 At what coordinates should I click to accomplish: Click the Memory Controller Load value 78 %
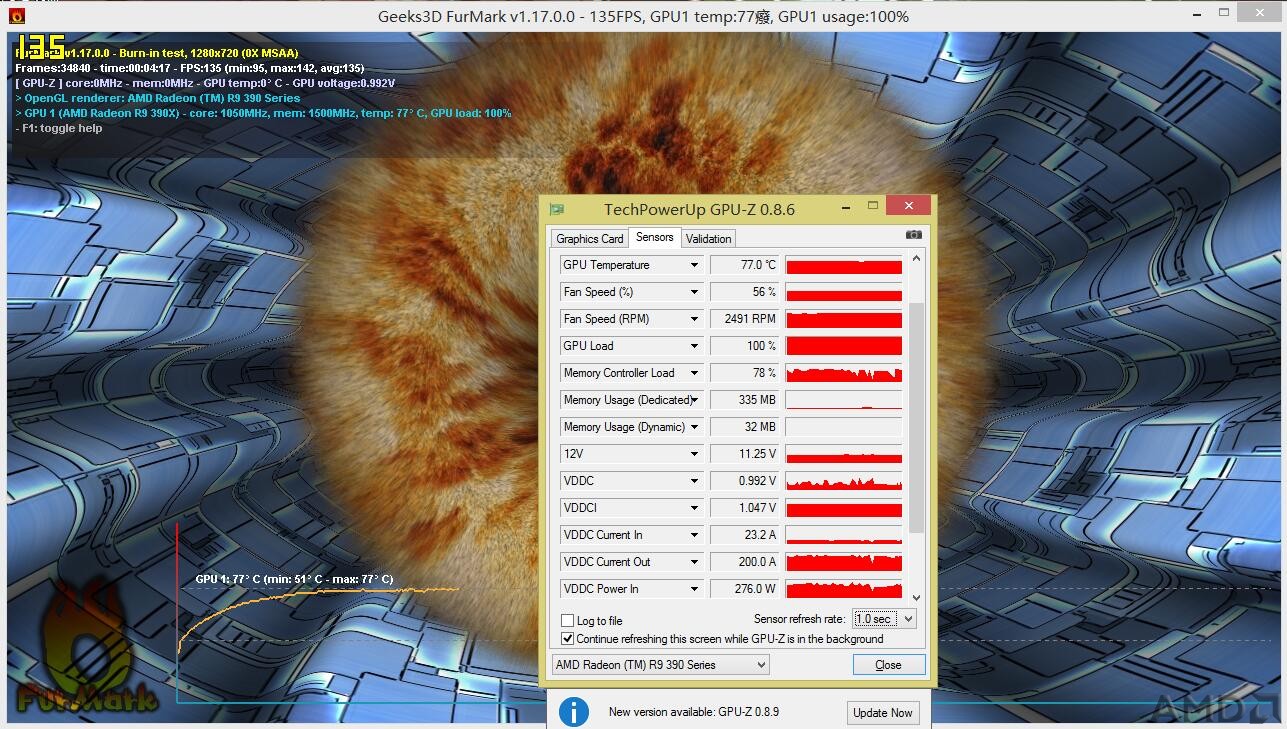pyautogui.click(x=744, y=373)
